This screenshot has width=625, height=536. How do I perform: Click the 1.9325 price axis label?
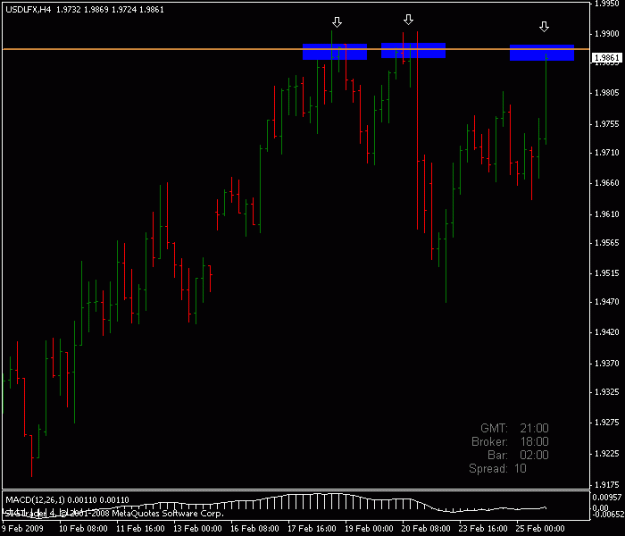pos(607,392)
